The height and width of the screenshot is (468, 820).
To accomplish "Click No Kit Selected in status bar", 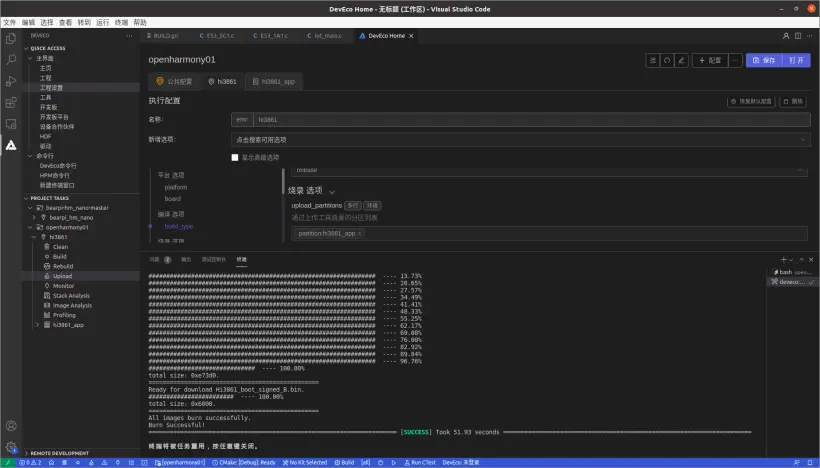I will [x=305, y=463].
